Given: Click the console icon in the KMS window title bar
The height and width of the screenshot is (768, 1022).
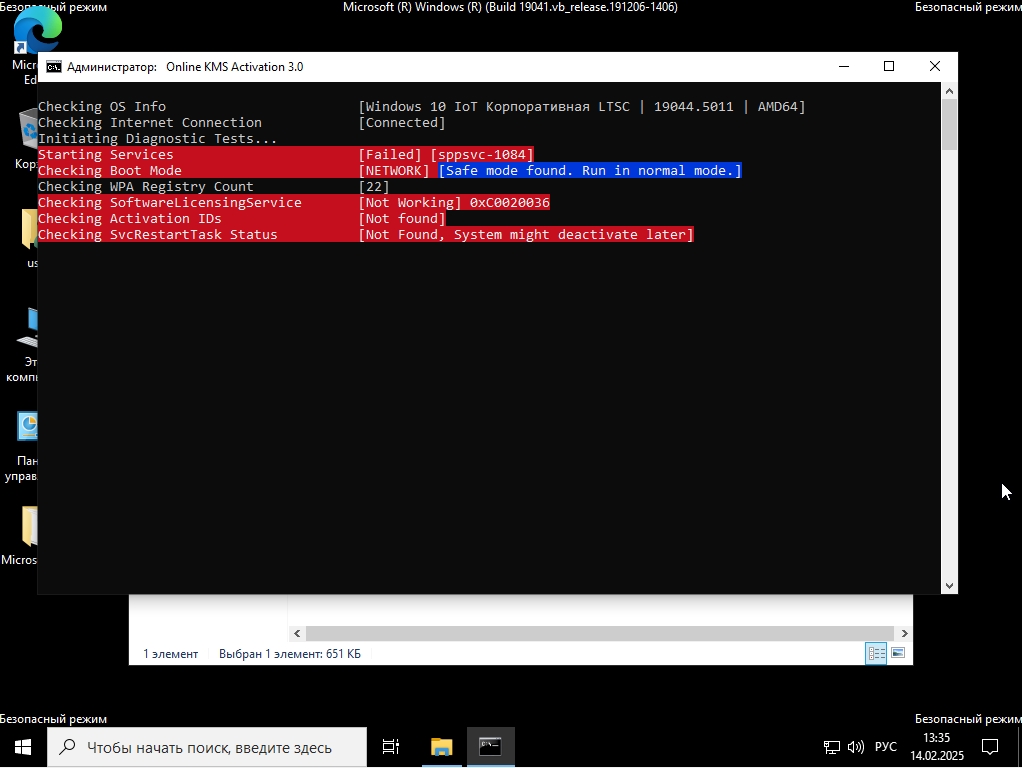Looking at the screenshot, I should [54, 67].
